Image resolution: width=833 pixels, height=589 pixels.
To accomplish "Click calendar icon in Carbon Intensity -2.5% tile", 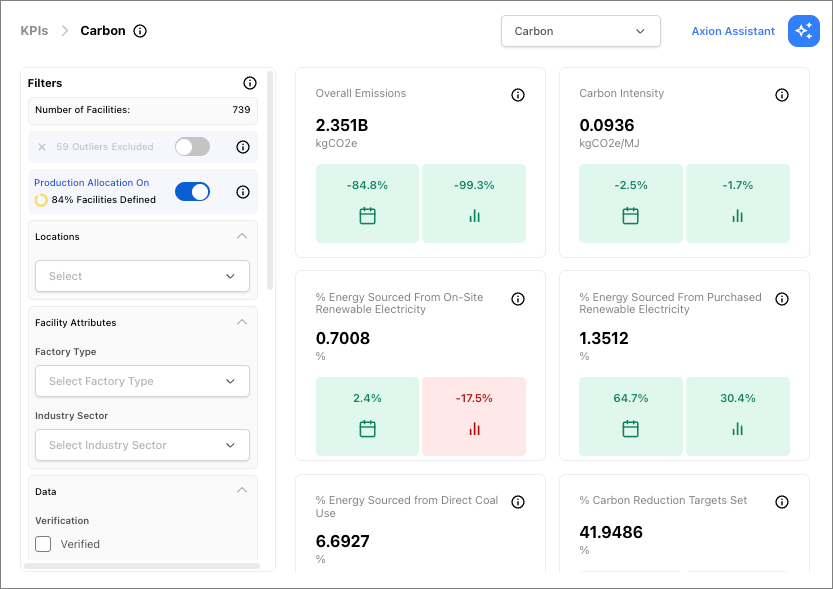I will click(631, 216).
